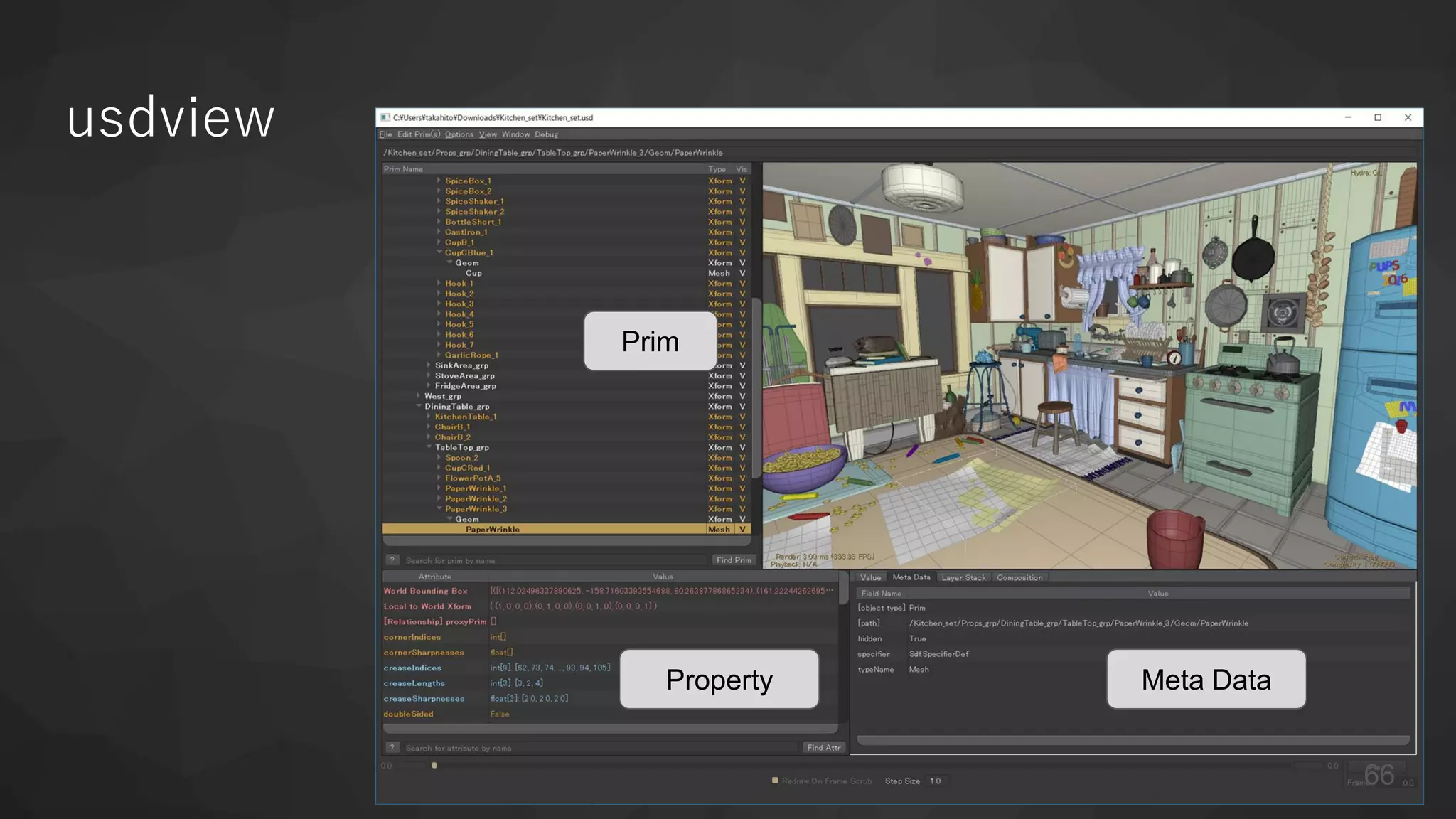Collapse the CupCBlue_1 tree node

click(x=439, y=252)
